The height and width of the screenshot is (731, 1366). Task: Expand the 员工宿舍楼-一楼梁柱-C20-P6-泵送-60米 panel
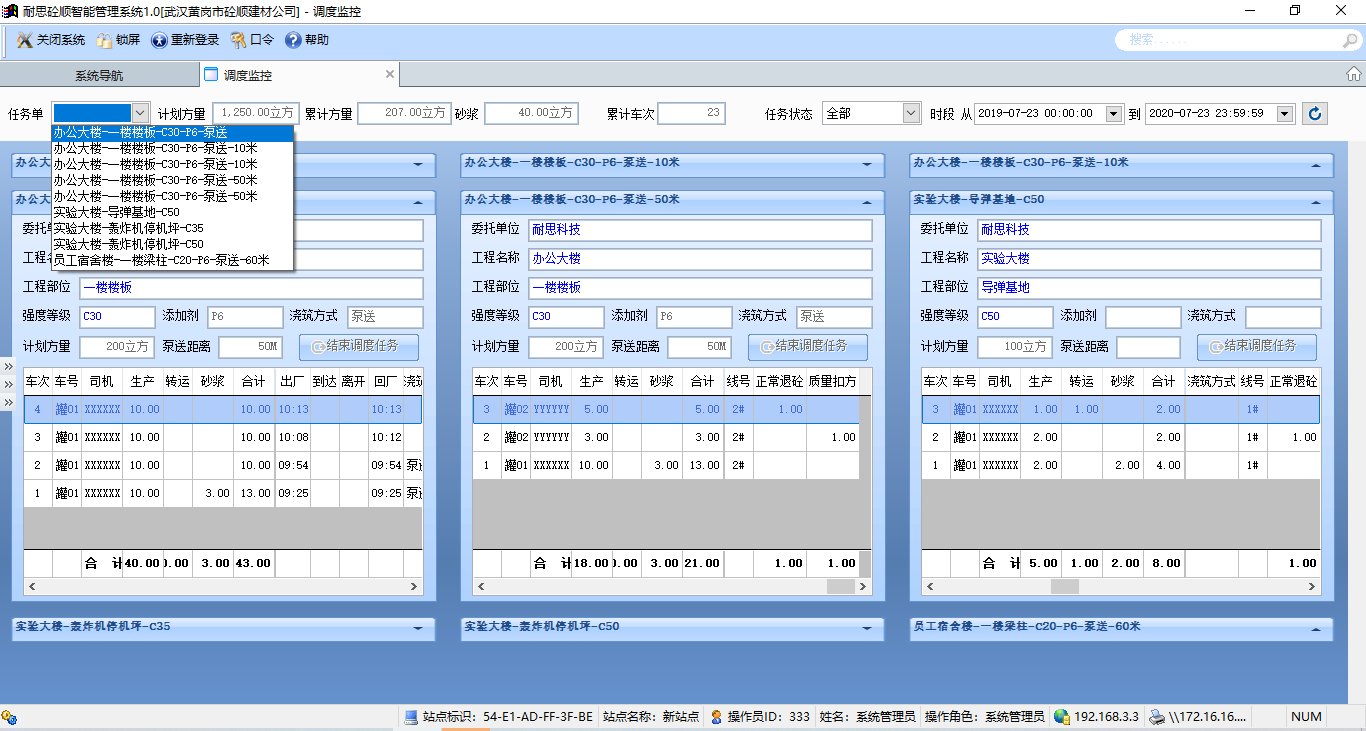pos(1316,629)
